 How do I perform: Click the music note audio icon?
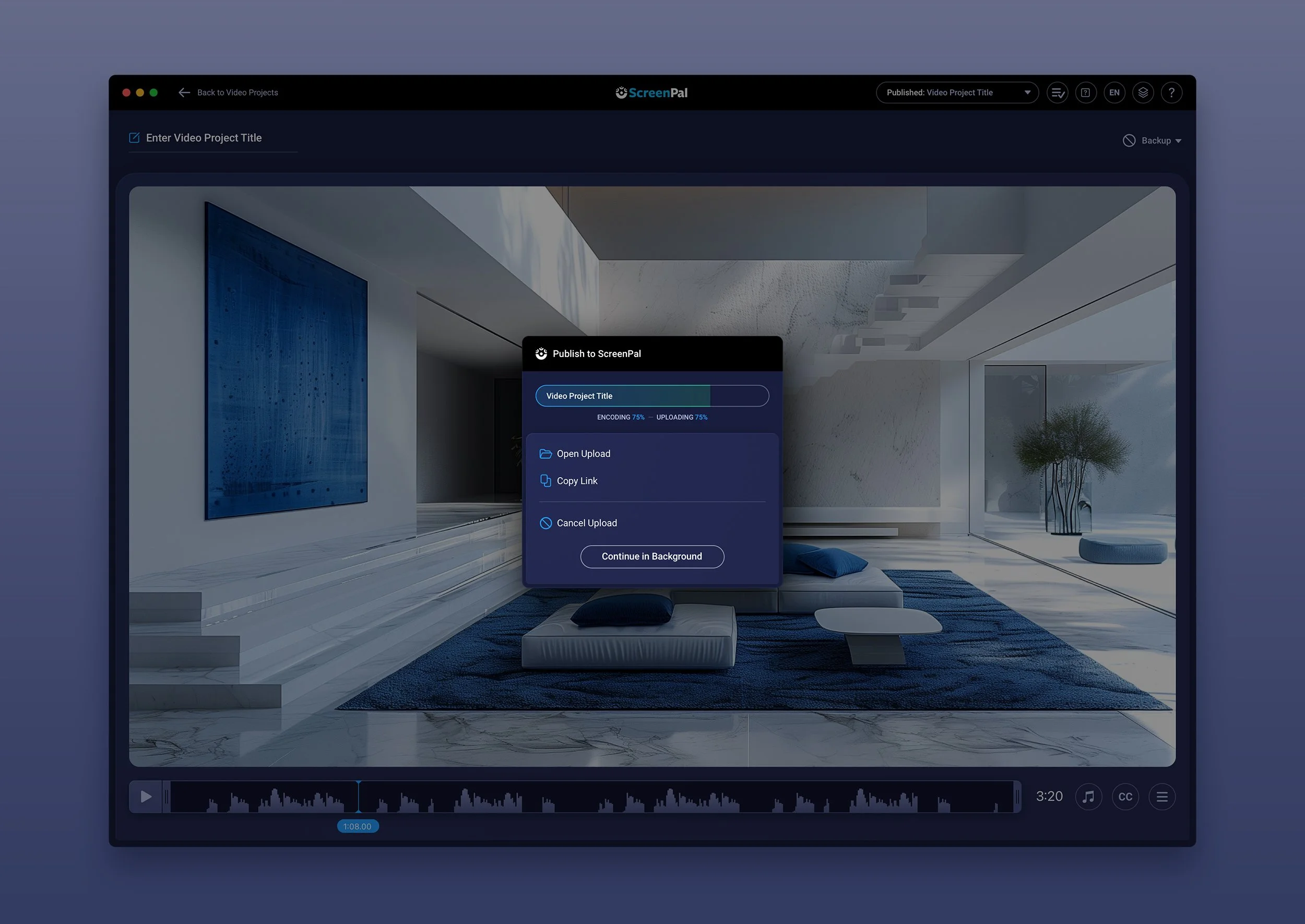pyautogui.click(x=1088, y=797)
